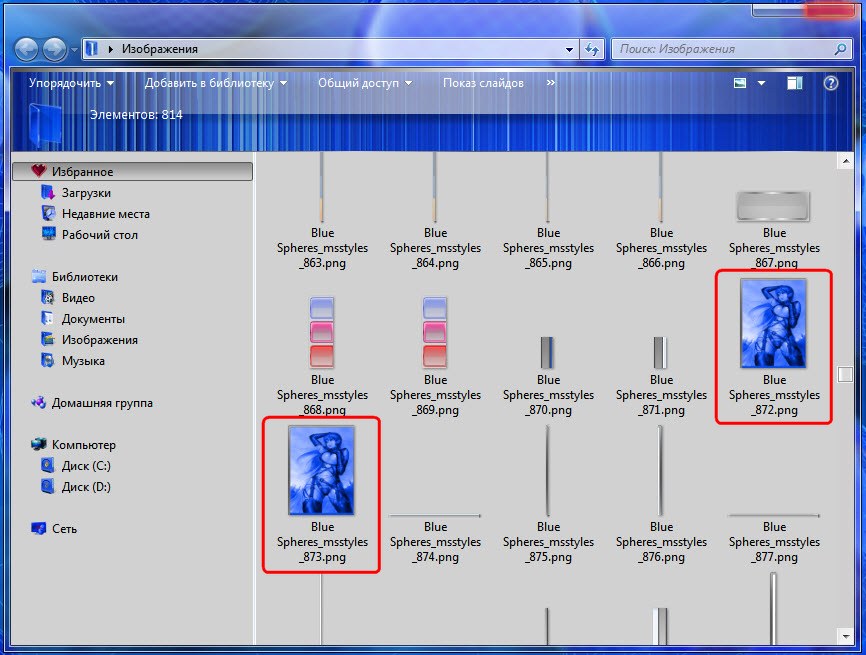
Task: Open the Документы library
Action: [x=93, y=319]
